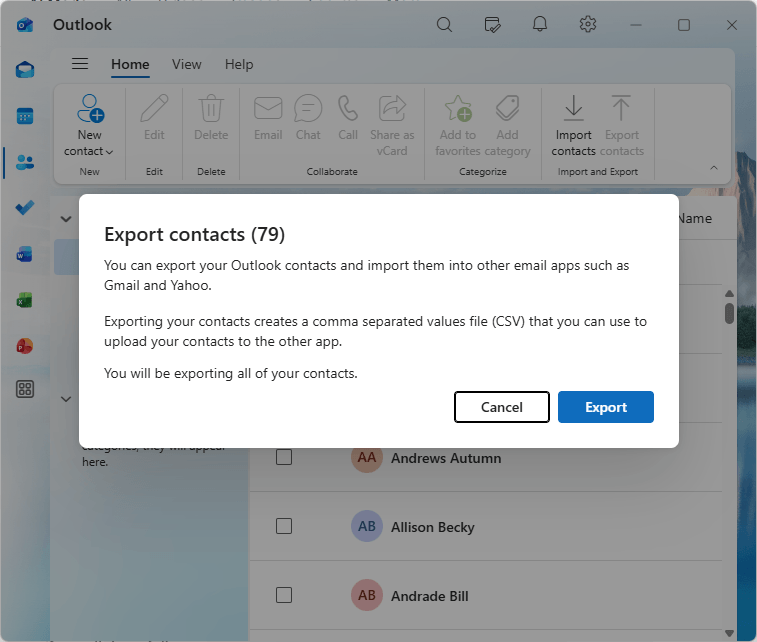Click the Call phone icon
This screenshot has height=642, width=757.
click(348, 108)
